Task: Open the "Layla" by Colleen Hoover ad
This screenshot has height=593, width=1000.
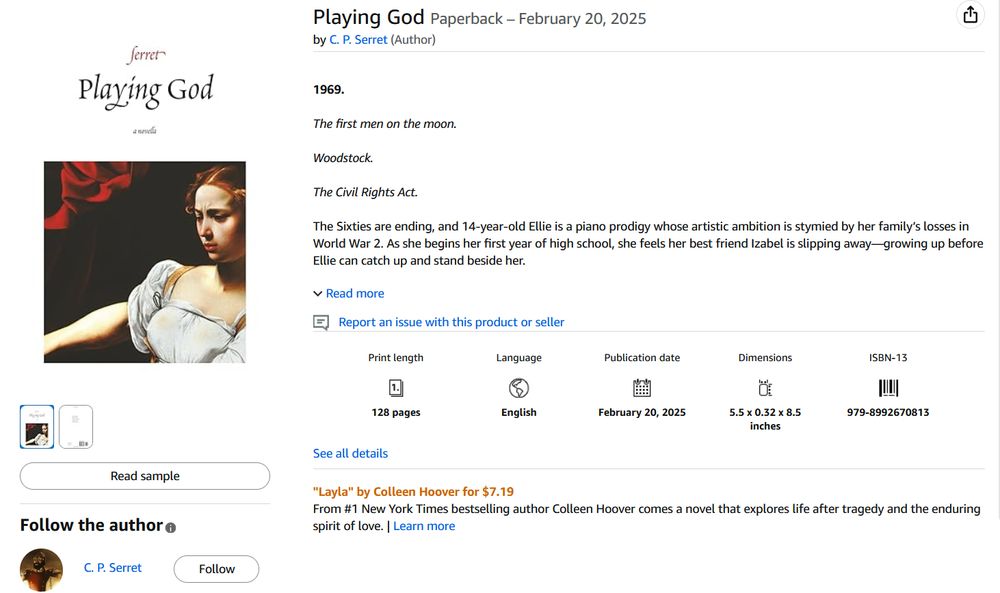Action: (x=413, y=491)
